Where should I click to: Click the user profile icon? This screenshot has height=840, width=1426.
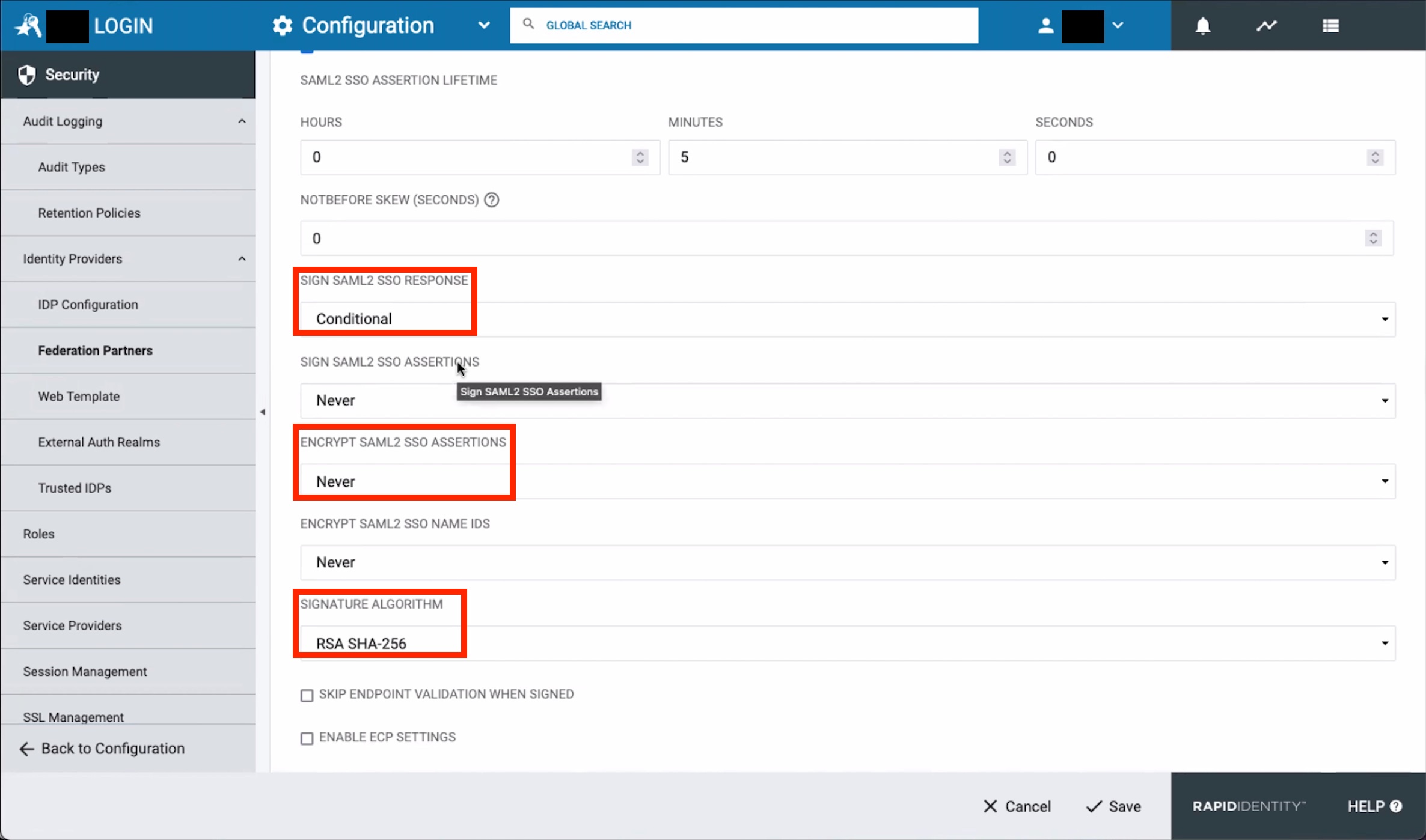[x=1045, y=25]
